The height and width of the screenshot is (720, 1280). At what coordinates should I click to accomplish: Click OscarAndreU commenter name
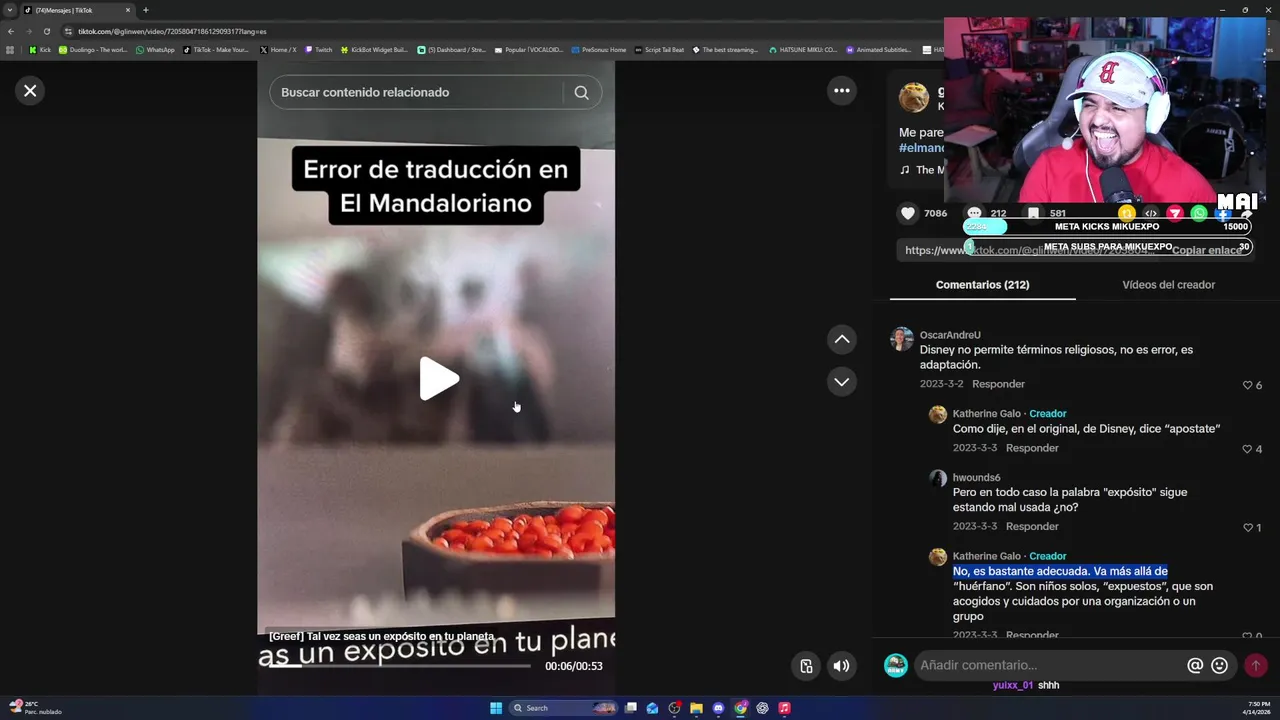(x=950, y=335)
